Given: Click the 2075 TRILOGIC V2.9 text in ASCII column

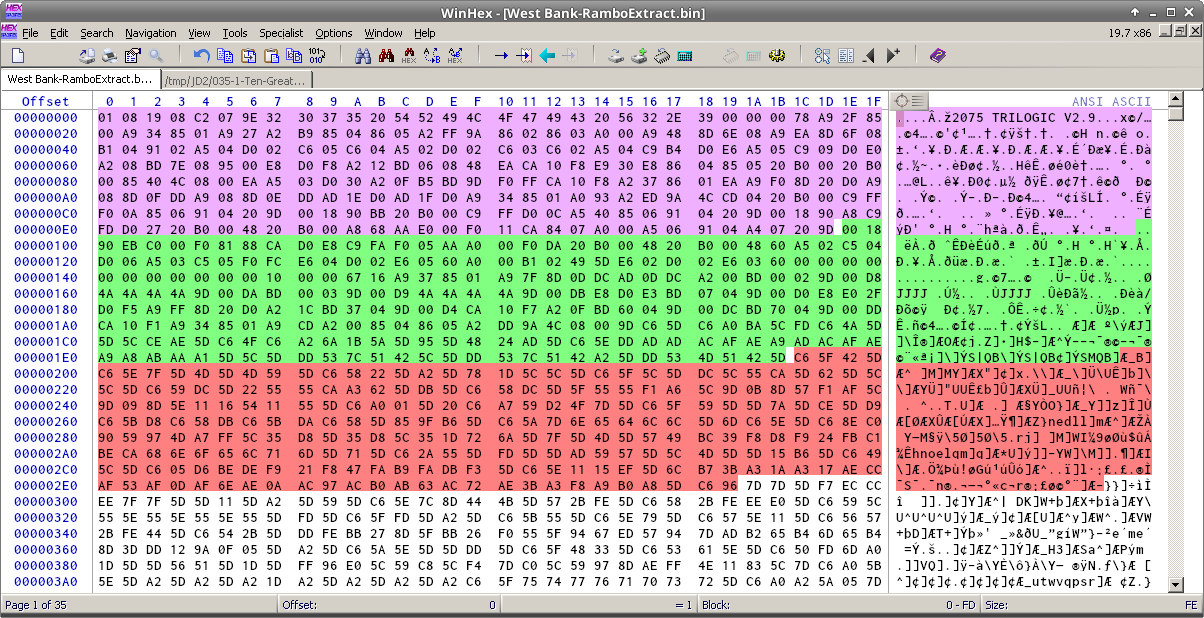Looking at the screenshot, I should tap(1024, 117).
